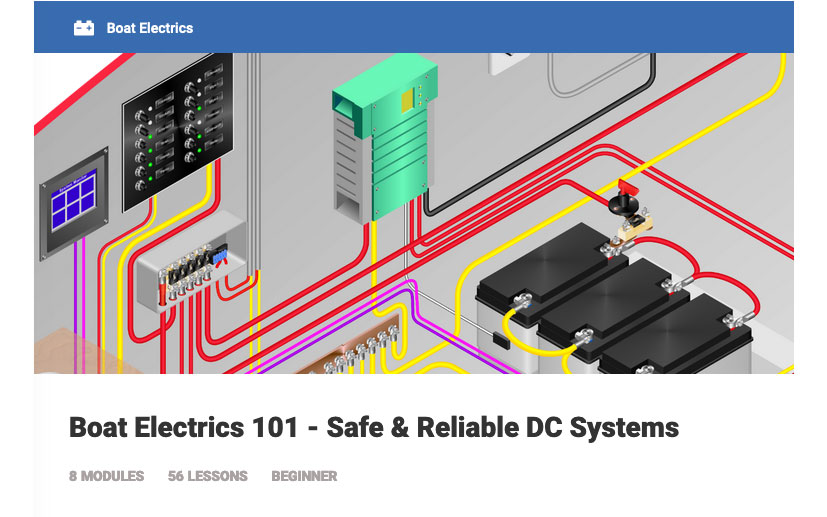The width and height of the screenshot is (827, 517).
Task: Click the white wall outlet at top
Action: coord(510,62)
